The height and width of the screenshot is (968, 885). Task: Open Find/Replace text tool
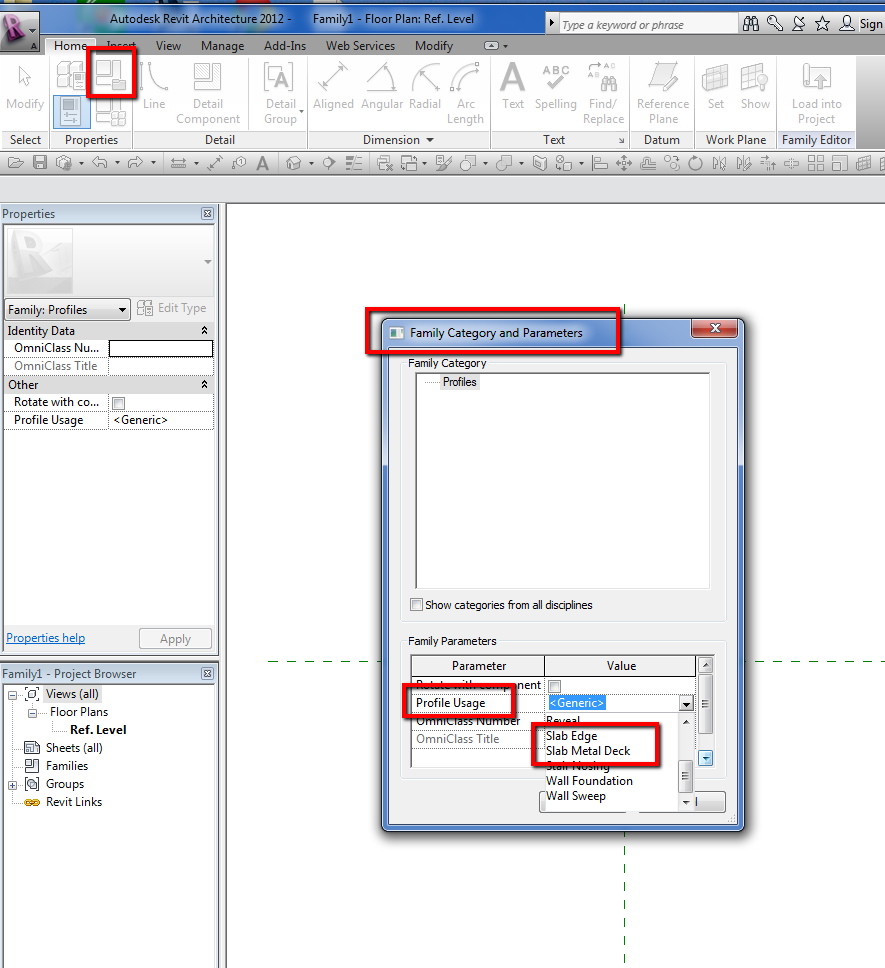(x=603, y=94)
